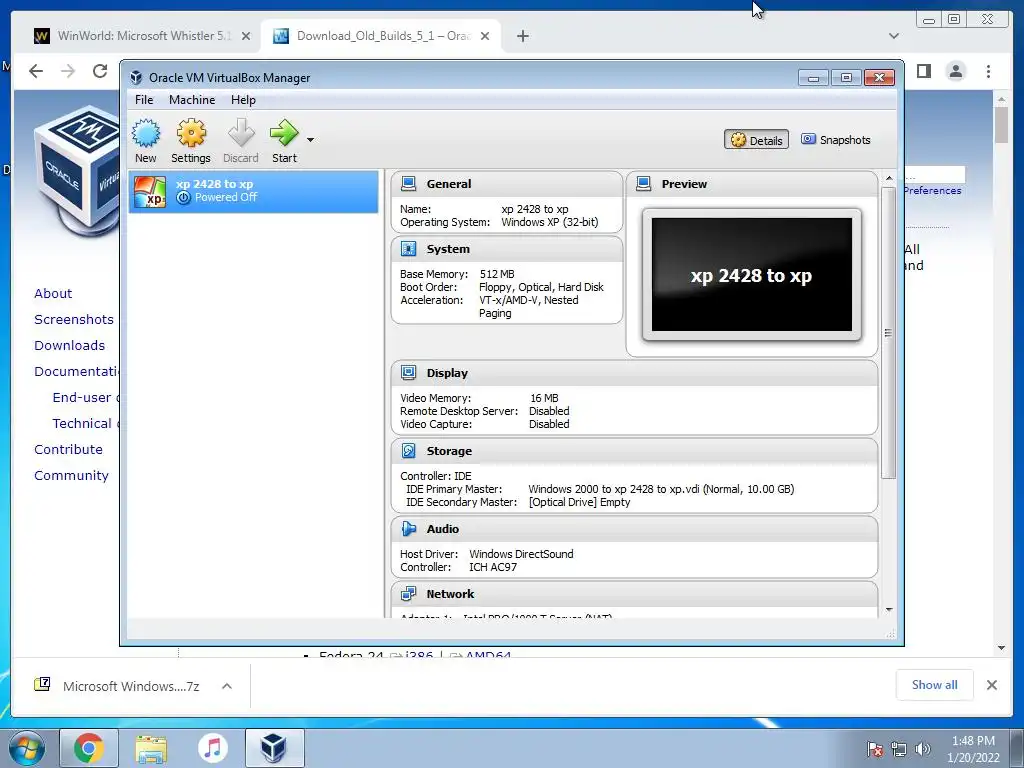Screen dimensions: 1024x768
Task: Open Chrome three-dot menu
Action: tap(989, 71)
